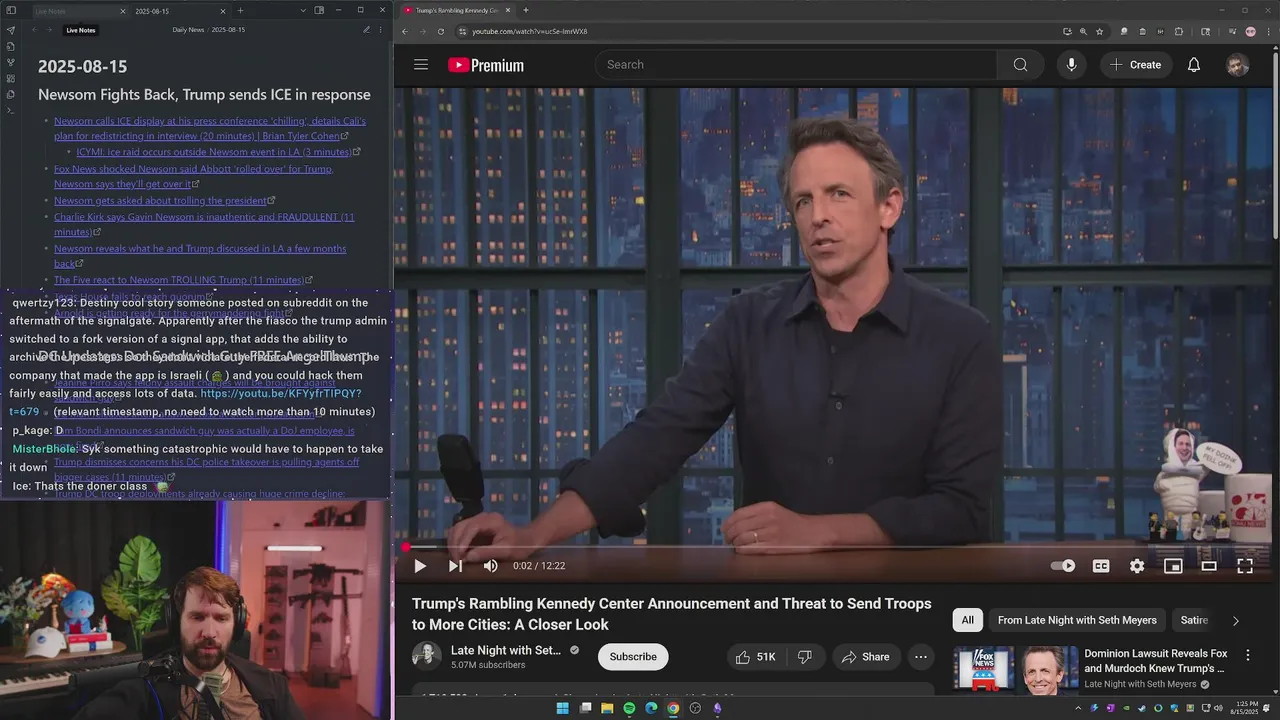Open Spotify from the taskbar

point(629,708)
